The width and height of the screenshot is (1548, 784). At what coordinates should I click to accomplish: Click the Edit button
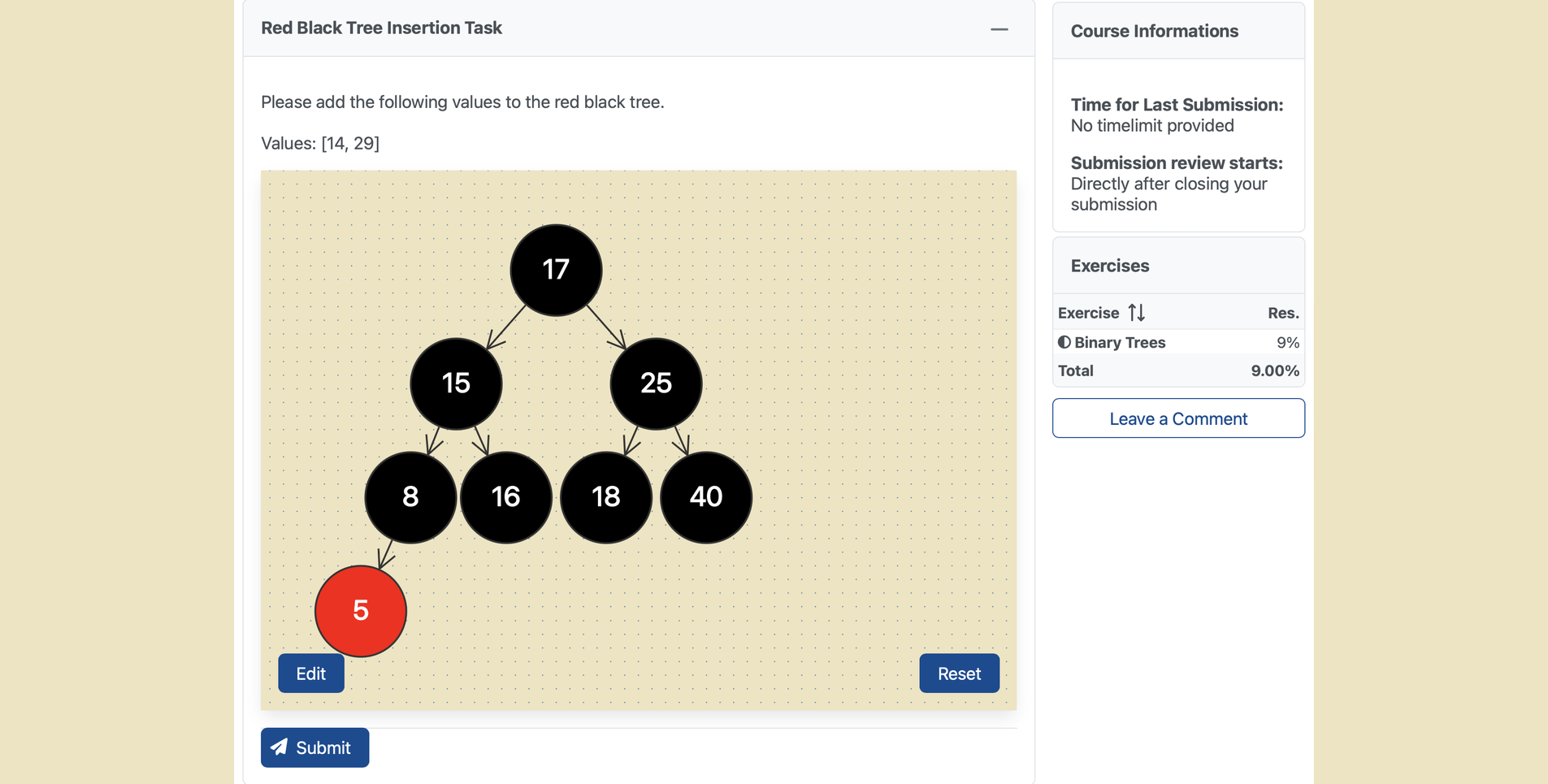(x=311, y=674)
